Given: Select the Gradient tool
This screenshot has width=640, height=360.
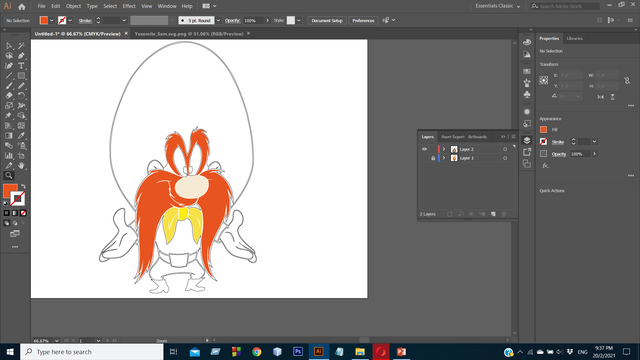Looking at the screenshot, I should [9, 136].
